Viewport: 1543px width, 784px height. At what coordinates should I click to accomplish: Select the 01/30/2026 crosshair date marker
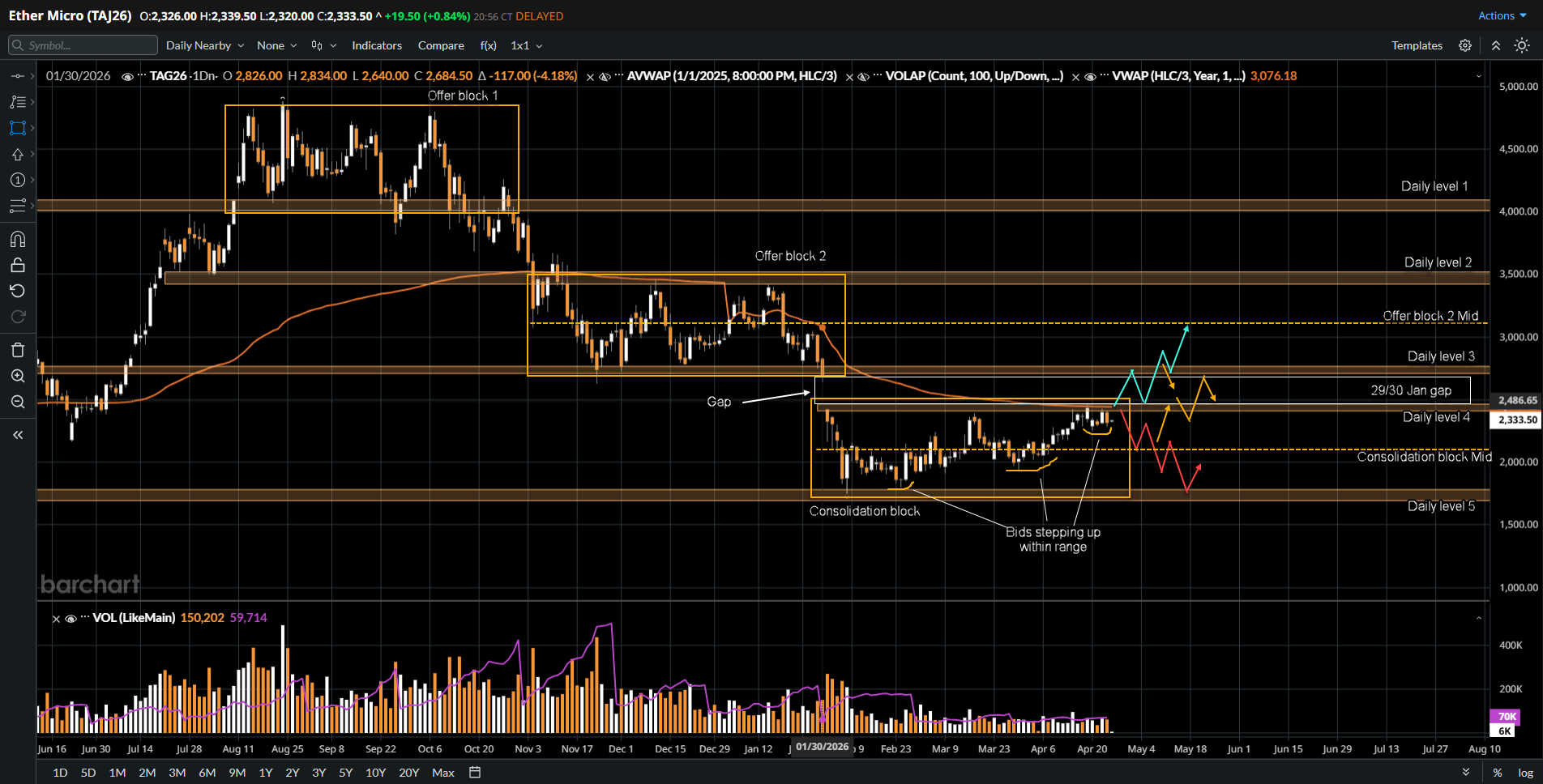tap(822, 747)
